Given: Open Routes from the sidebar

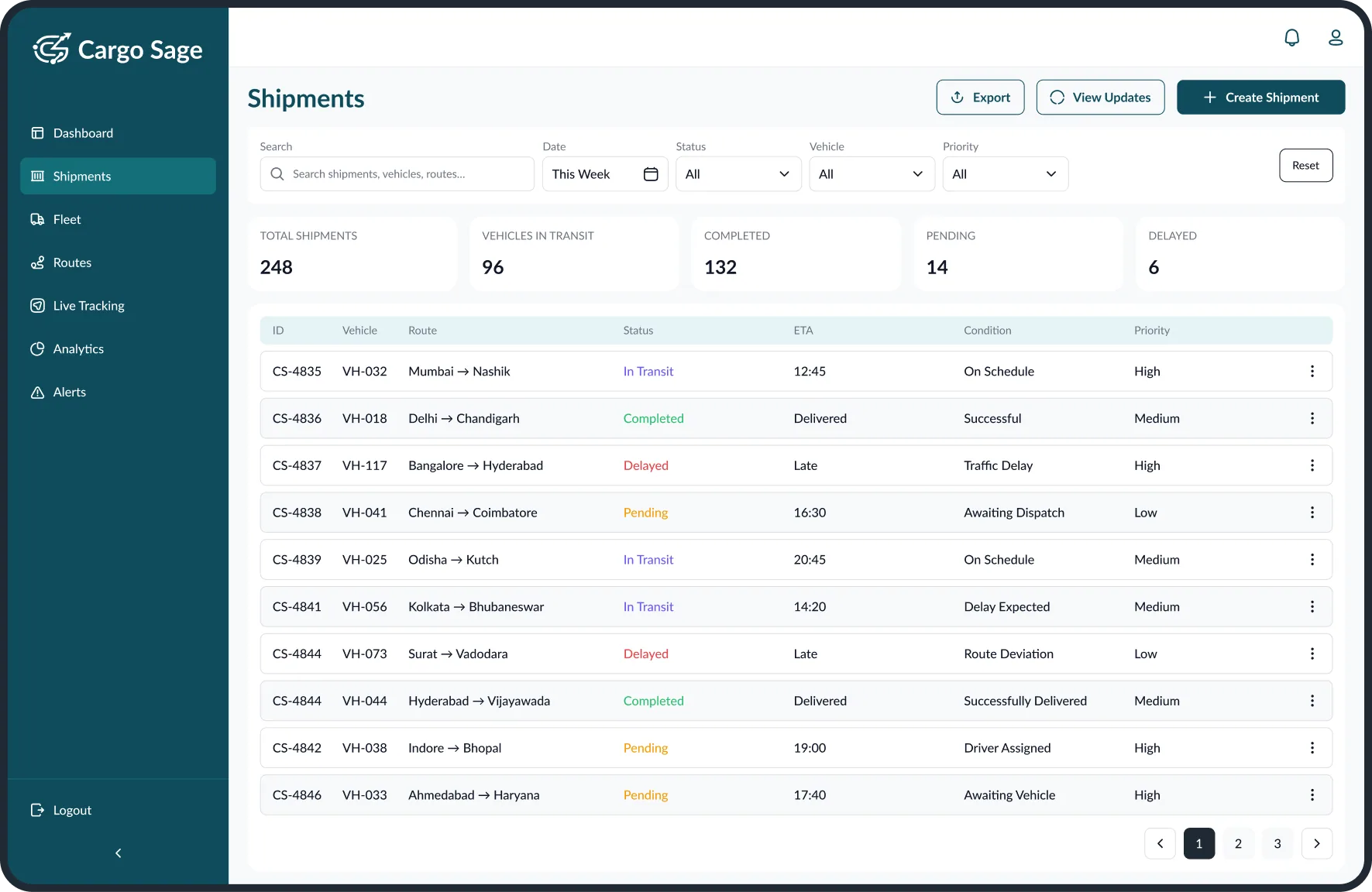Looking at the screenshot, I should [x=71, y=262].
